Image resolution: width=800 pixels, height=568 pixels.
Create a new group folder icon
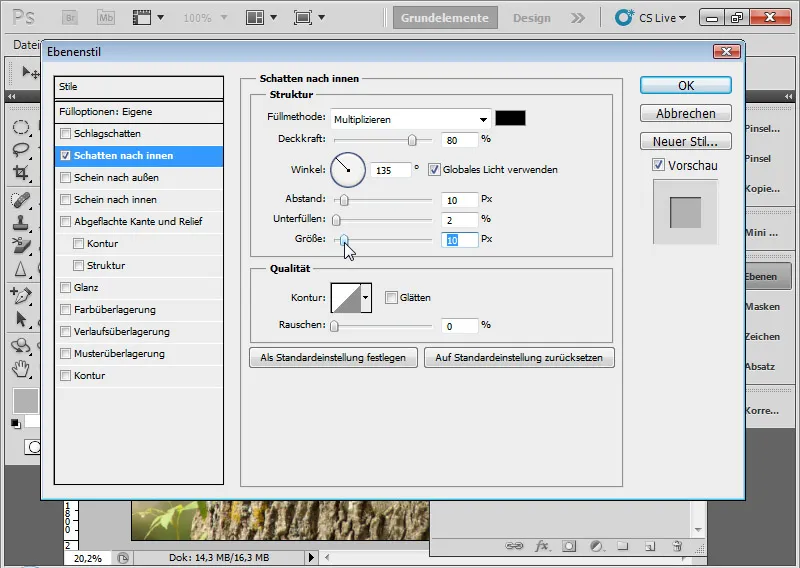pos(622,546)
